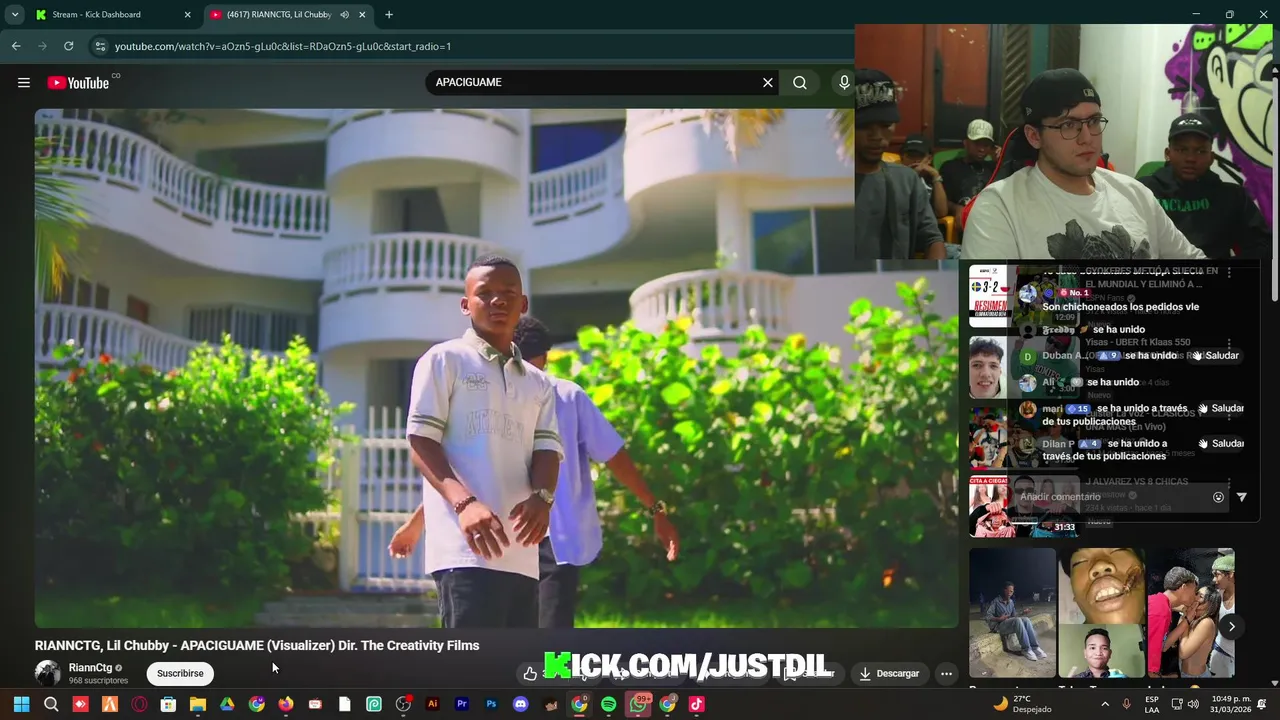Send the comment with paper-plane icon
The image size is (1280, 720).
click(1242, 497)
